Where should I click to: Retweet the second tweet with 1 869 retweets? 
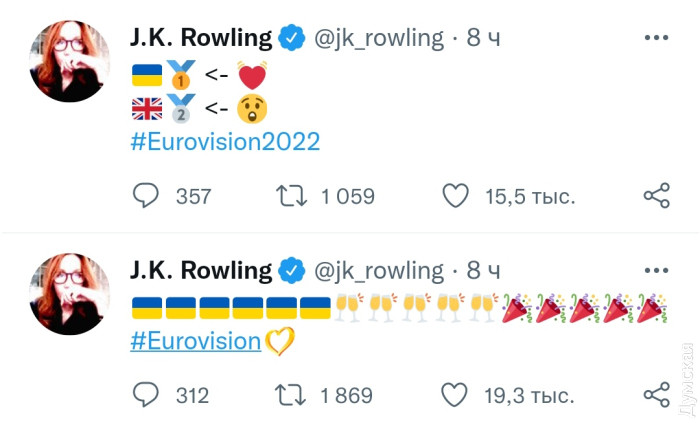(291, 395)
